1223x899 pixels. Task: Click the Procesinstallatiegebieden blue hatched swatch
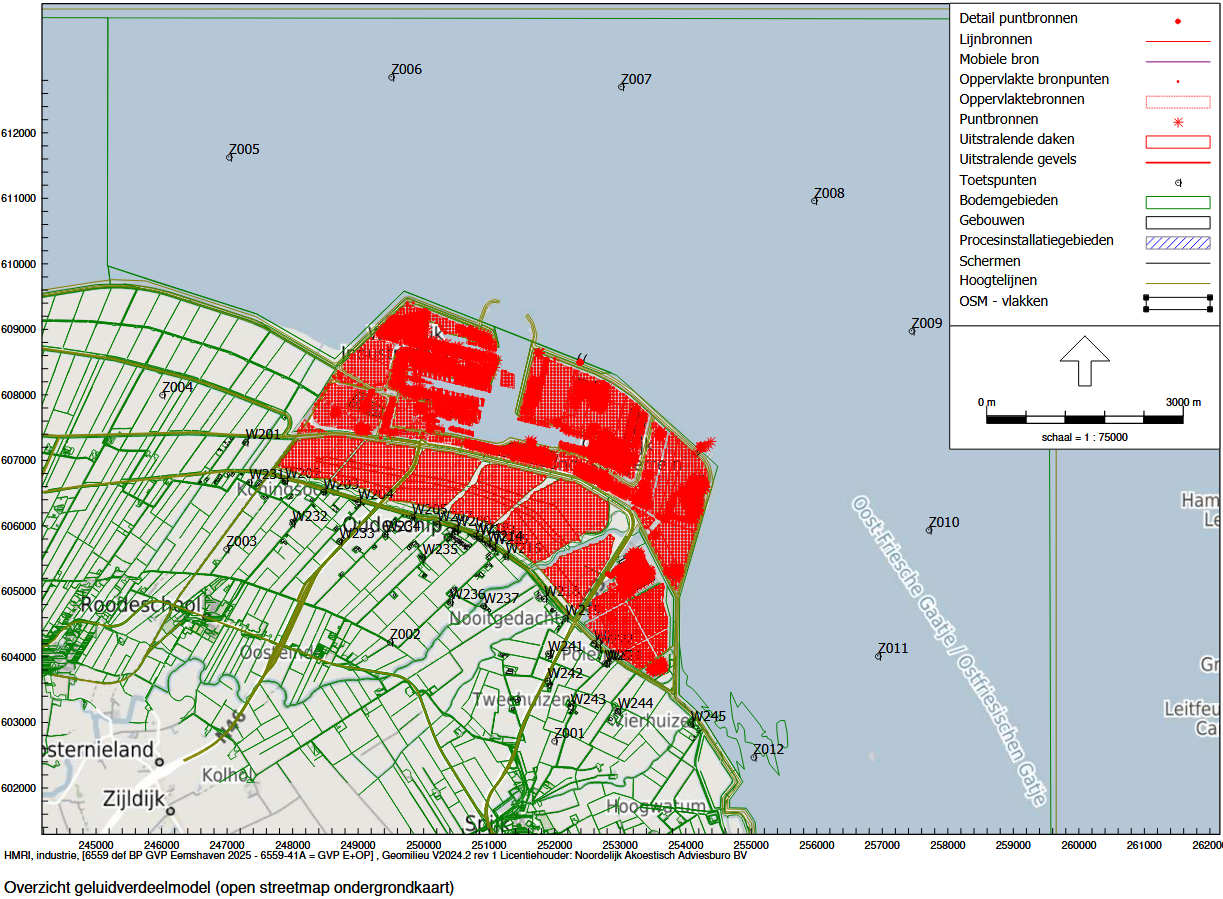click(1177, 243)
